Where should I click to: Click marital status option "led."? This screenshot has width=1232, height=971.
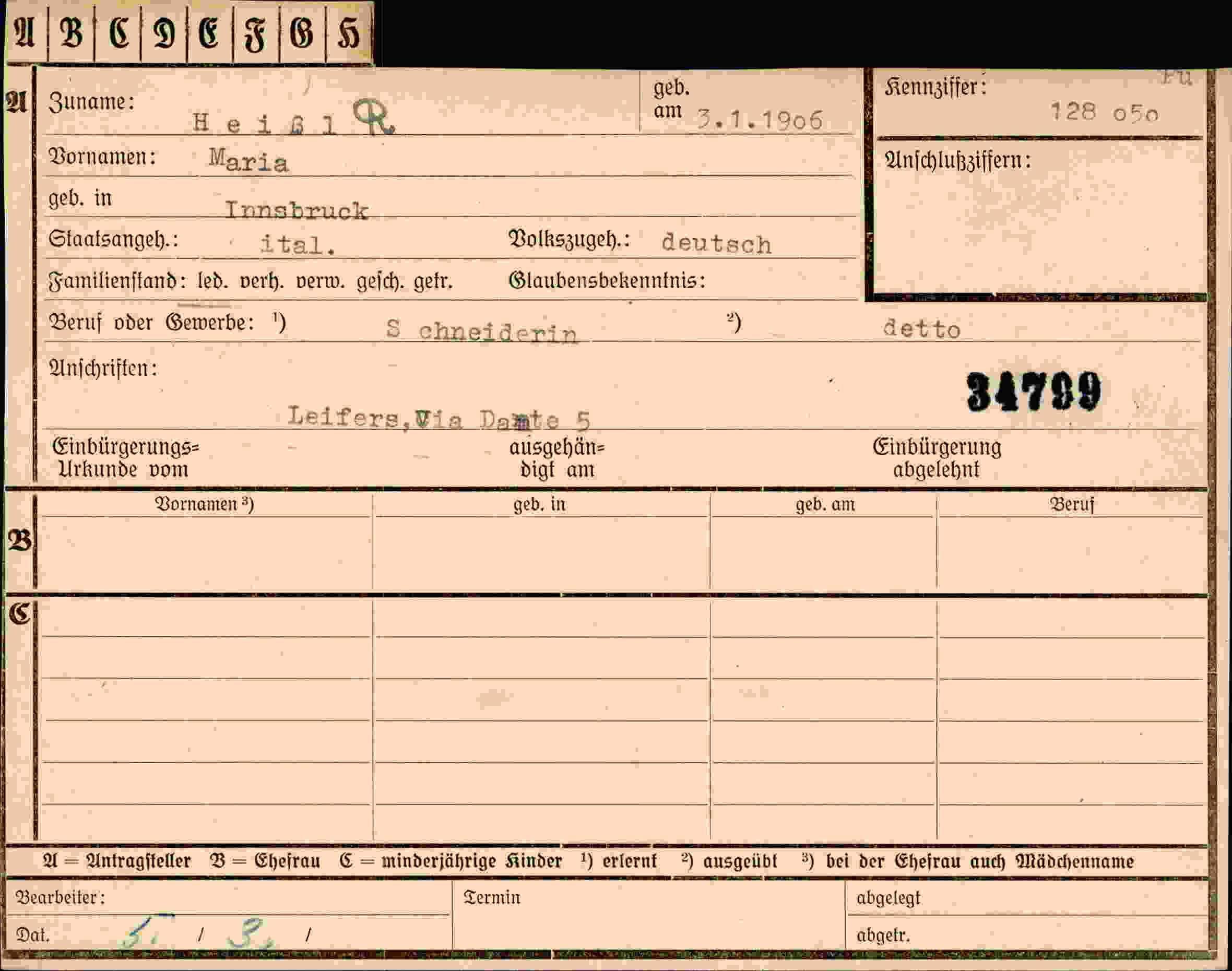pyautogui.click(x=212, y=281)
